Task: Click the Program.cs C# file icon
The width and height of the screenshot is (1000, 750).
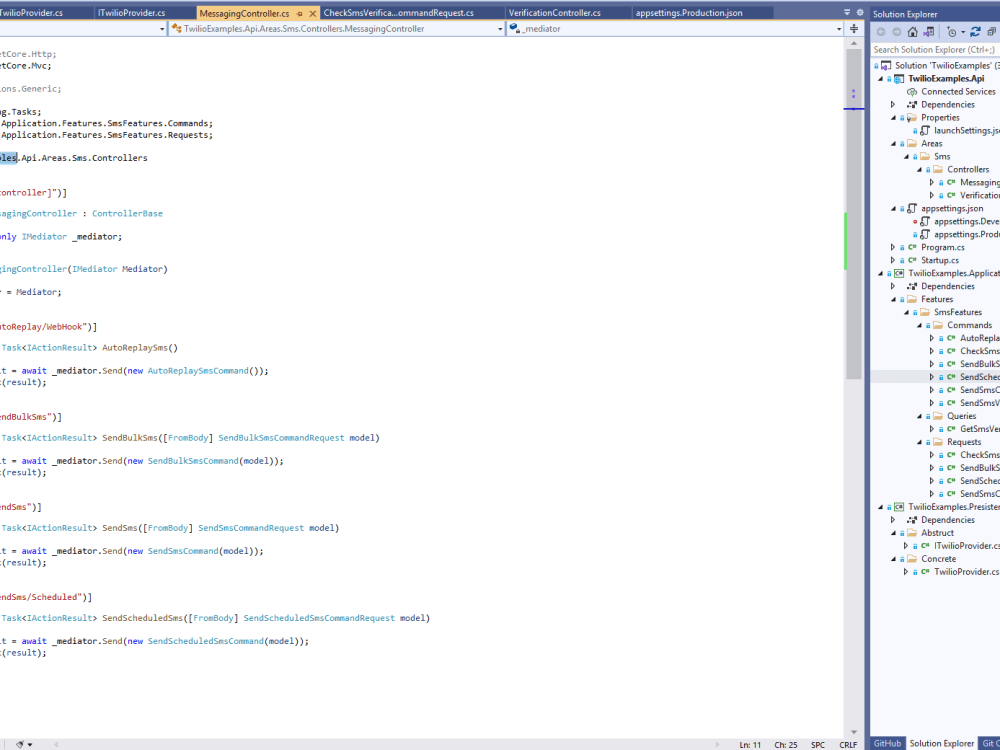Action: 912,247
